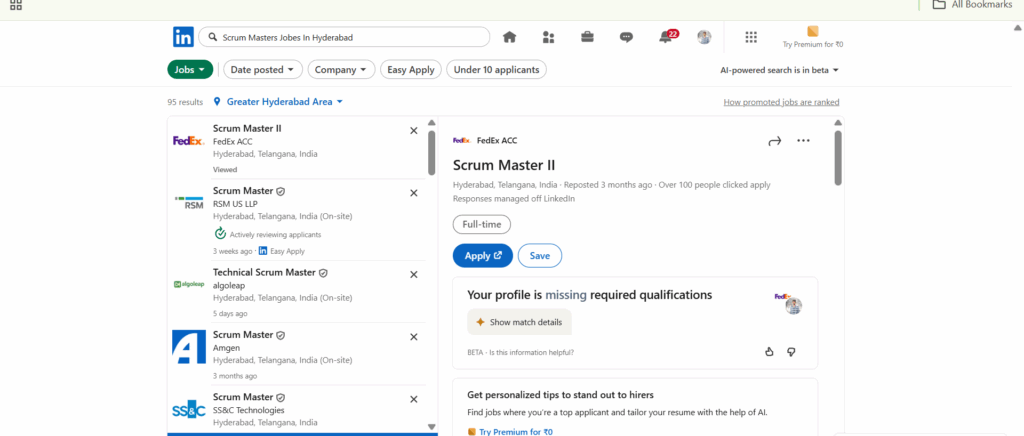Open How promoted jobs are ranked link
The height and width of the screenshot is (436, 1024).
(x=781, y=102)
